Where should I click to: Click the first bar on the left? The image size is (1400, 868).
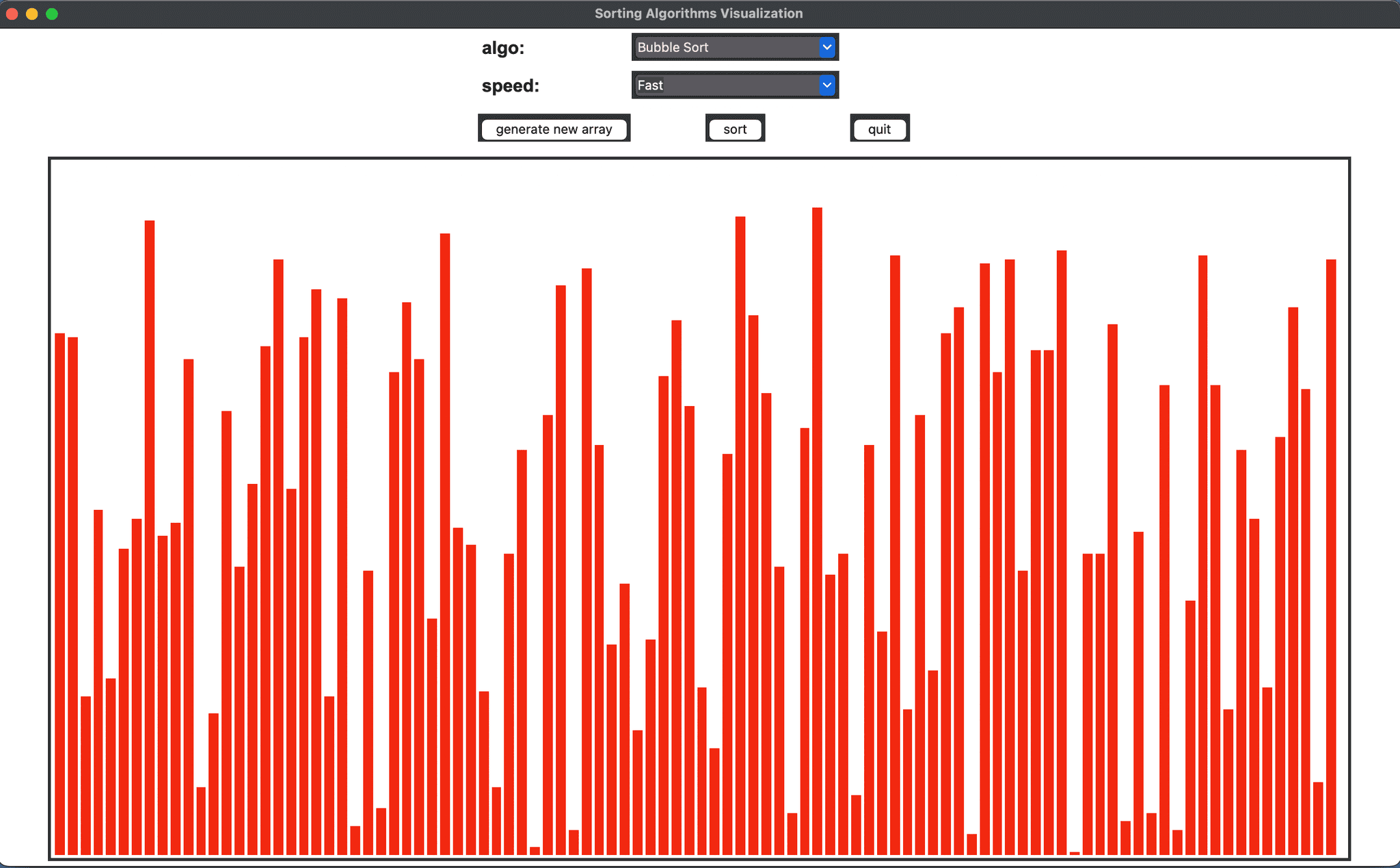[x=60, y=594]
